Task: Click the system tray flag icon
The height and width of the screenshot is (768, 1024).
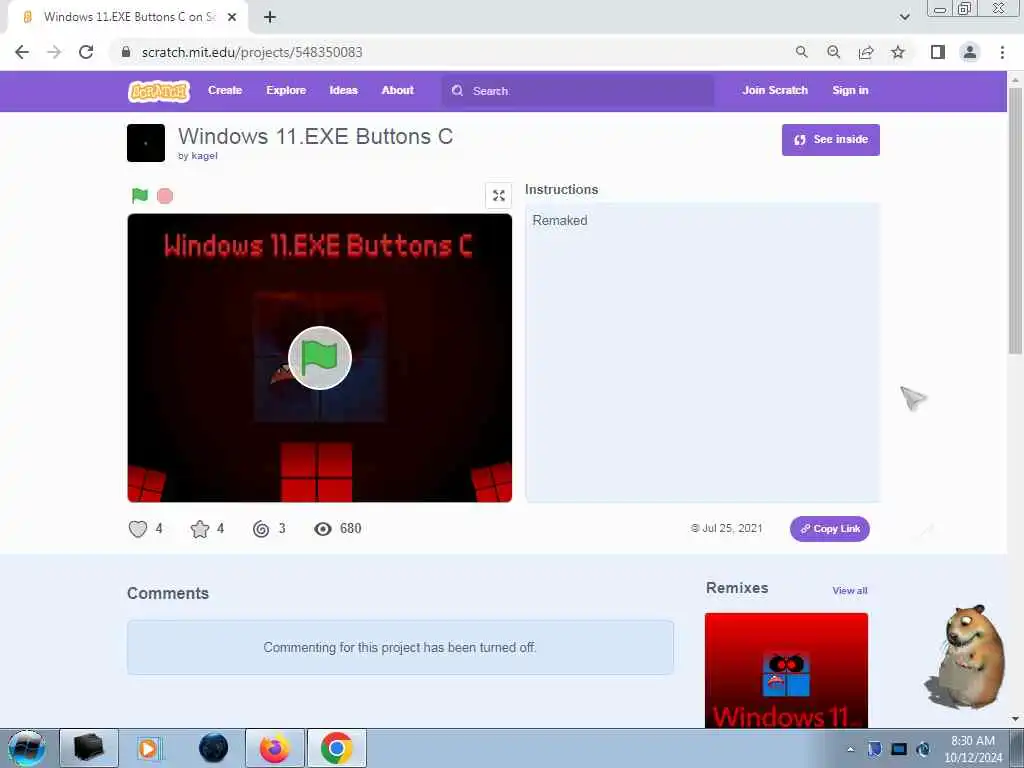Action: (874, 750)
